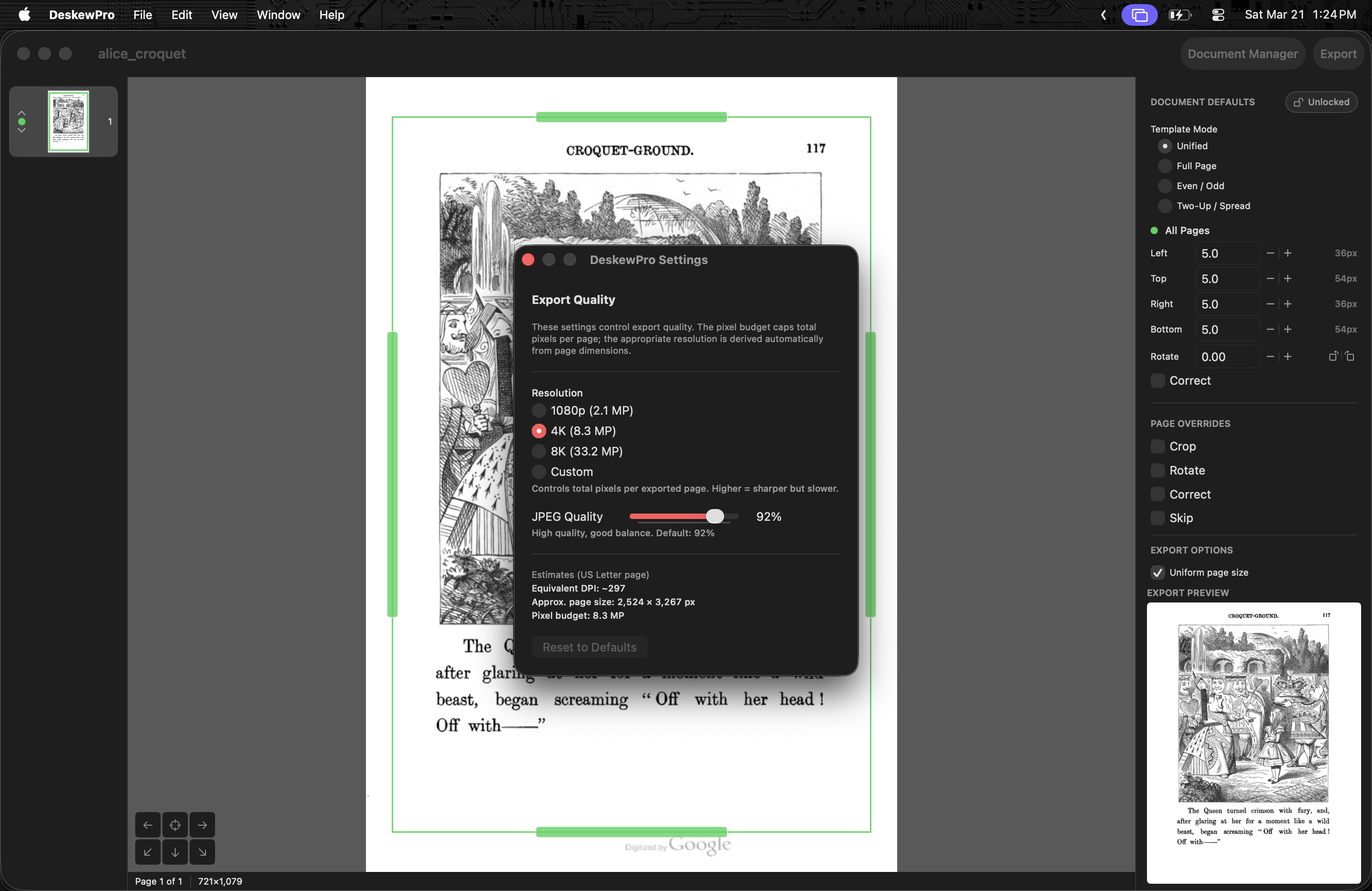Decrease Top margin with minus button
Image resolution: width=1372 pixels, height=891 pixels.
[1269, 279]
